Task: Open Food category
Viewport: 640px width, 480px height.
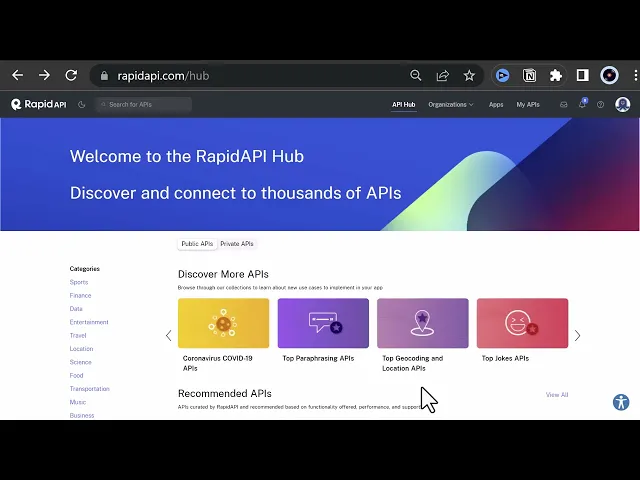Action: point(76,376)
